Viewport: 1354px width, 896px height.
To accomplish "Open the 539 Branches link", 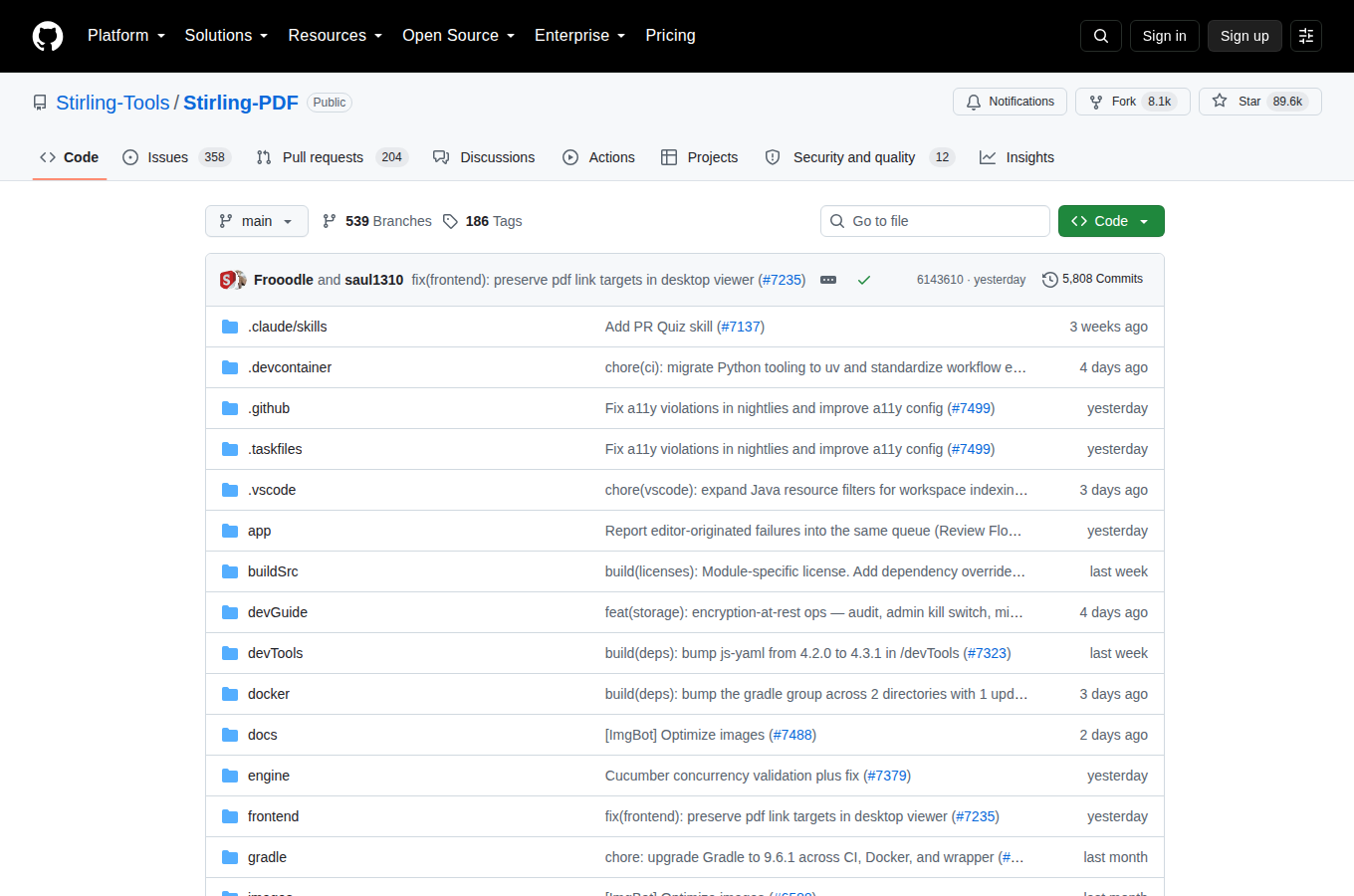I will click(x=376, y=221).
